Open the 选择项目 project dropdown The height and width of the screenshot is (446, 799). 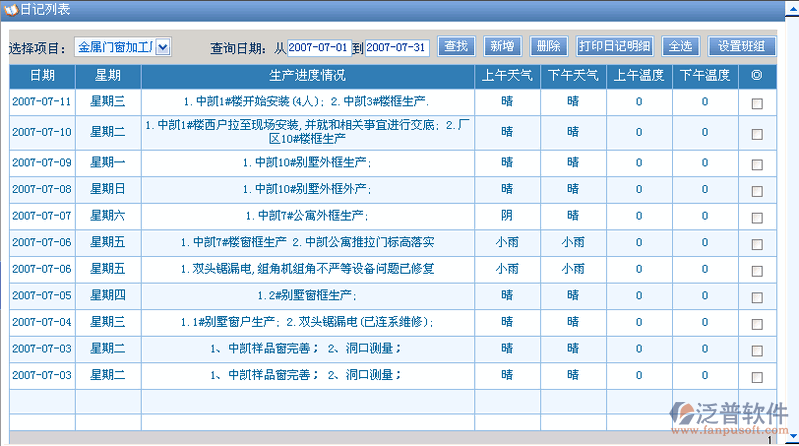[x=163, y=46]
